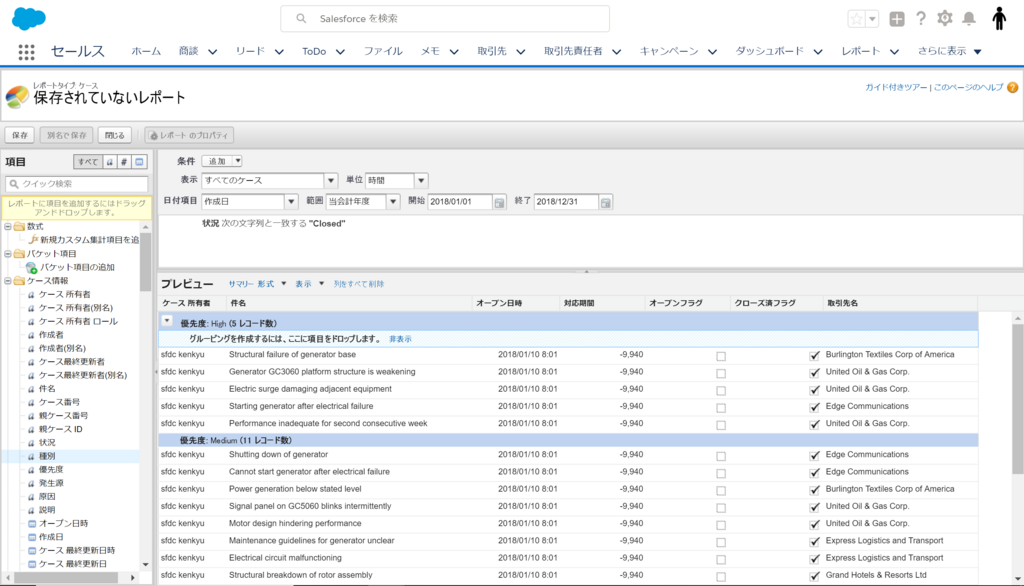Open calendar picker for start date

(x=500, y=203)
